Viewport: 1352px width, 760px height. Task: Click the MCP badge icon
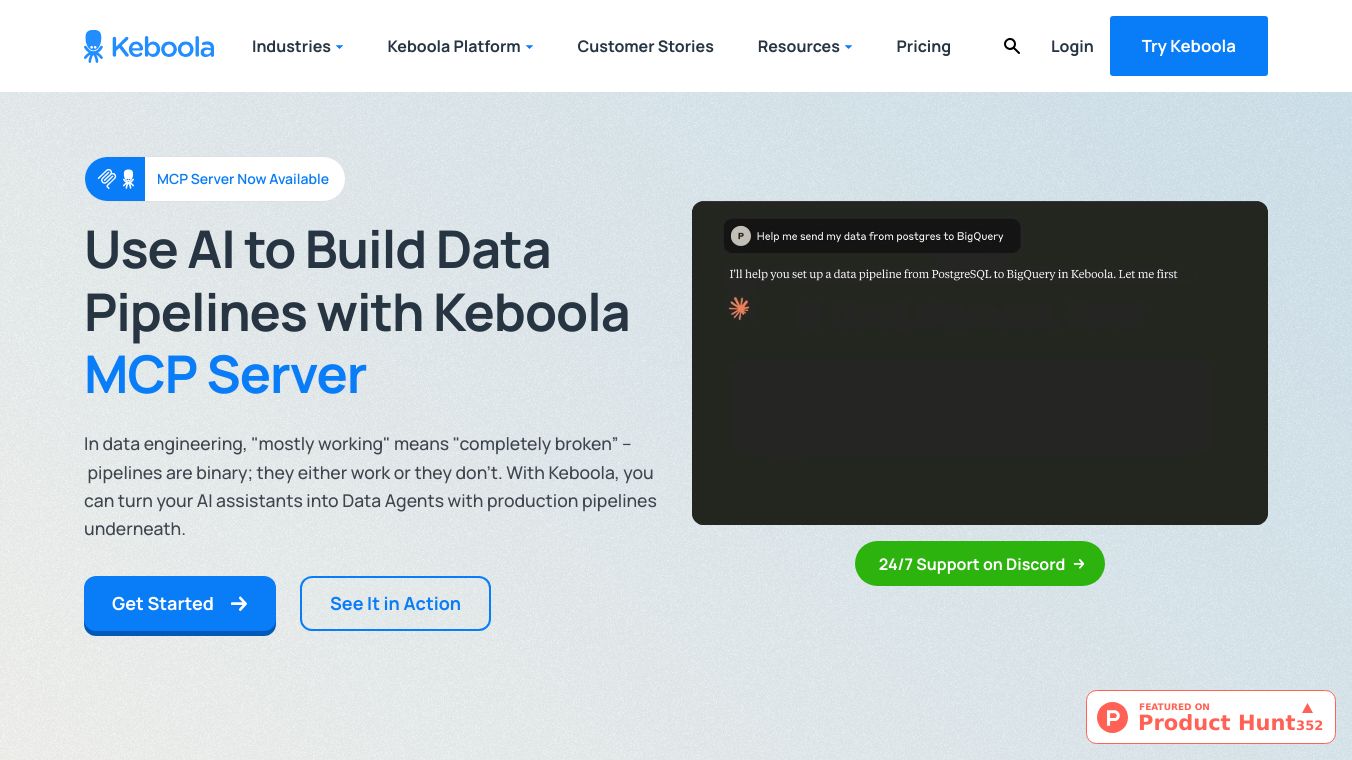coord(116,179)
